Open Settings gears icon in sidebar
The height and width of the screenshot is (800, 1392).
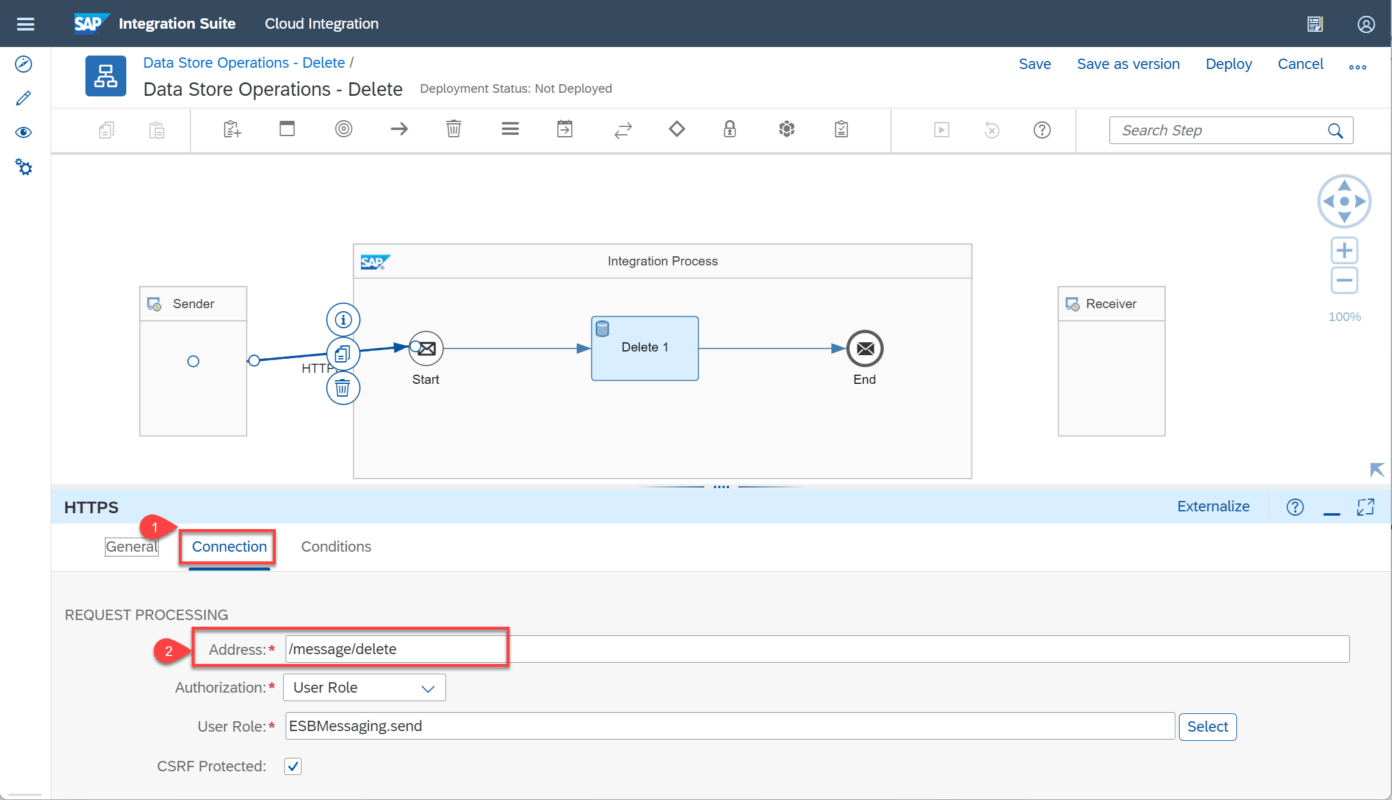pyautogui.click(x=24, y=167)
